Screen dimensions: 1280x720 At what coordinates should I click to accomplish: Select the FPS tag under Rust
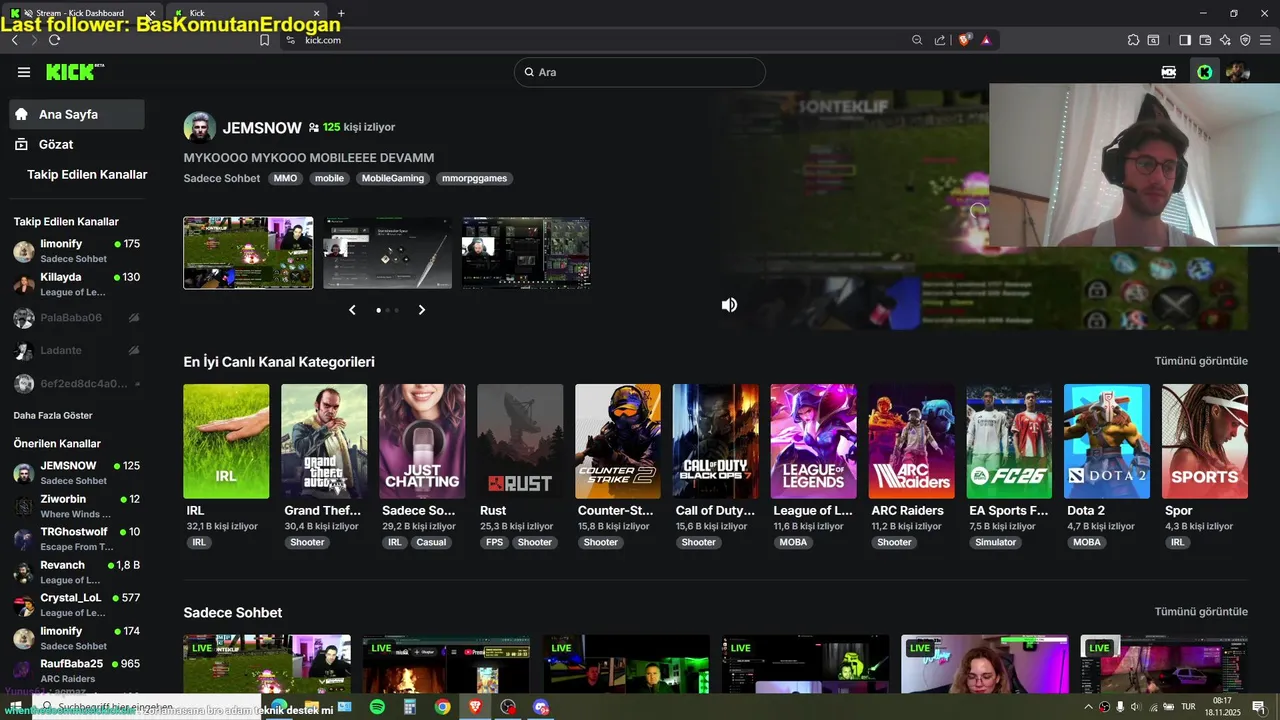click(x=494, y=542)
